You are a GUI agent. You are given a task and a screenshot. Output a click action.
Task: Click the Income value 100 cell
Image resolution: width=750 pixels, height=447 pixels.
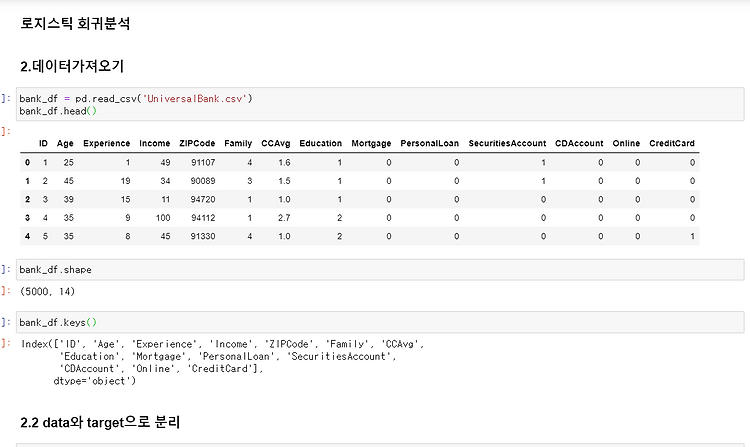163,218
